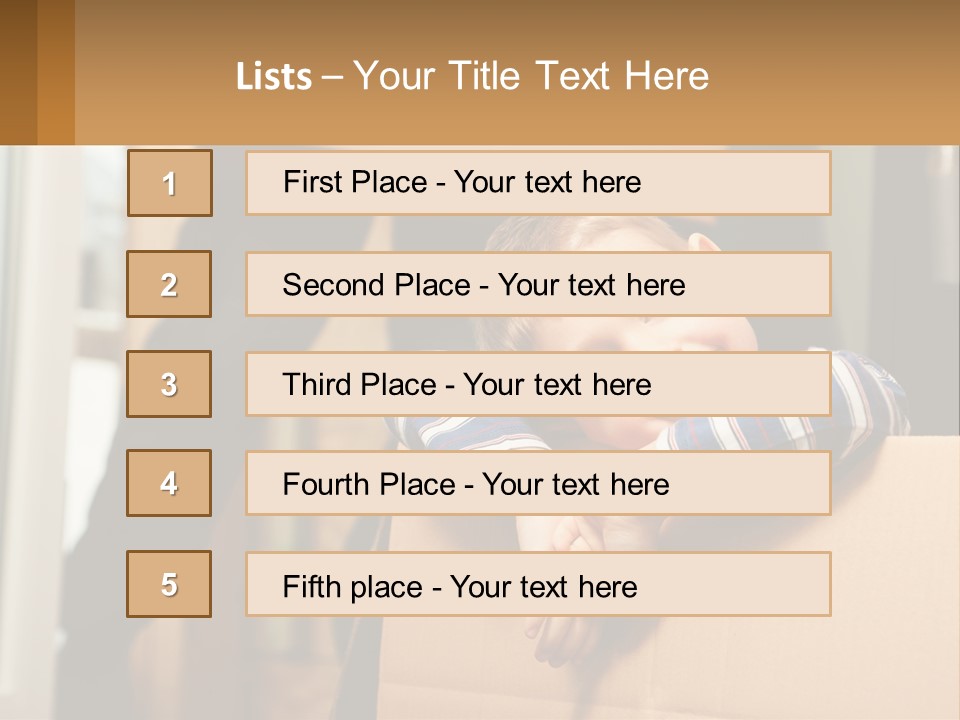This screenshot has width=960, height=720.
Task: Click the number 1 box
Action: (170, 183)
